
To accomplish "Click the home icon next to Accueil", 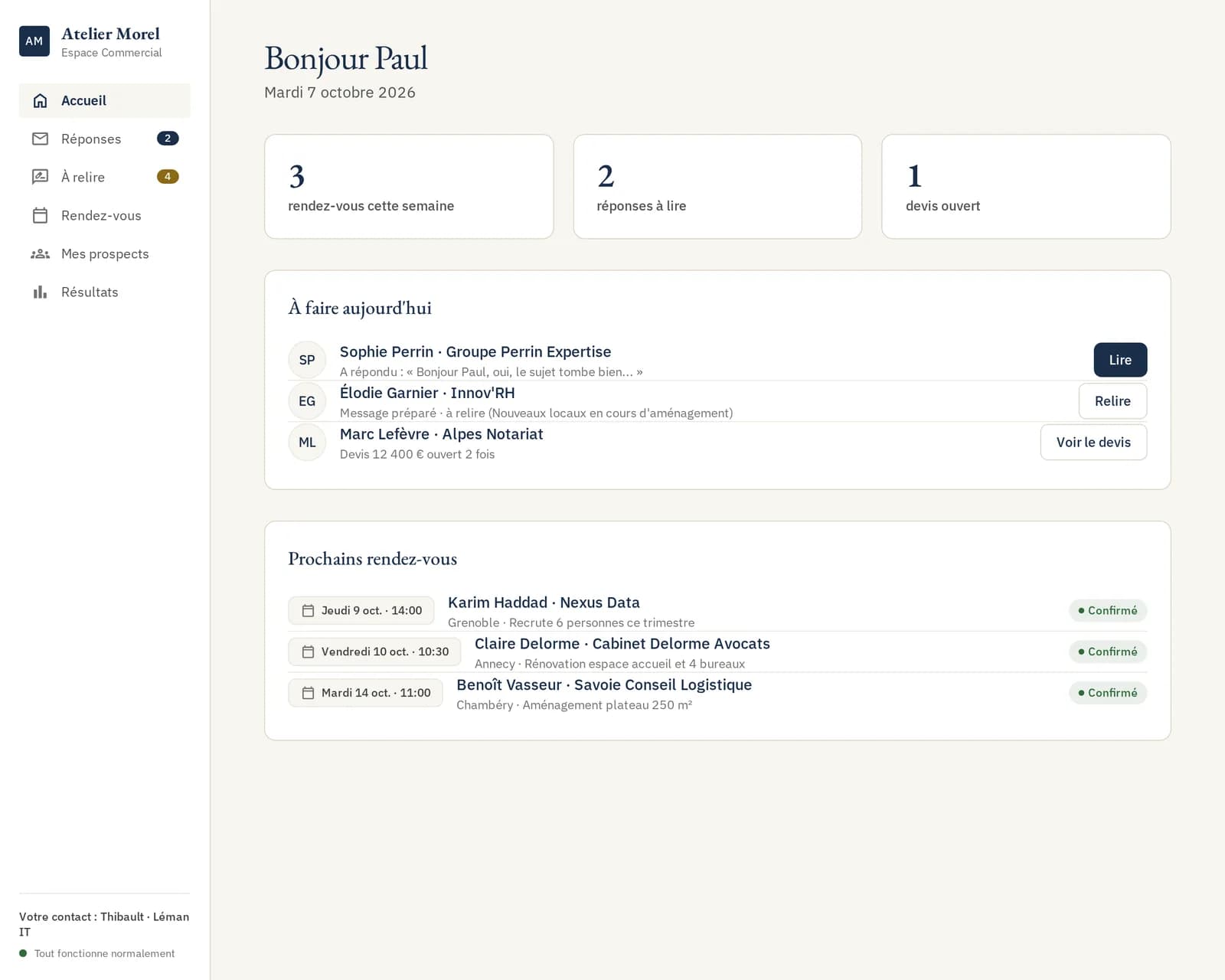I will click(41, 100).
